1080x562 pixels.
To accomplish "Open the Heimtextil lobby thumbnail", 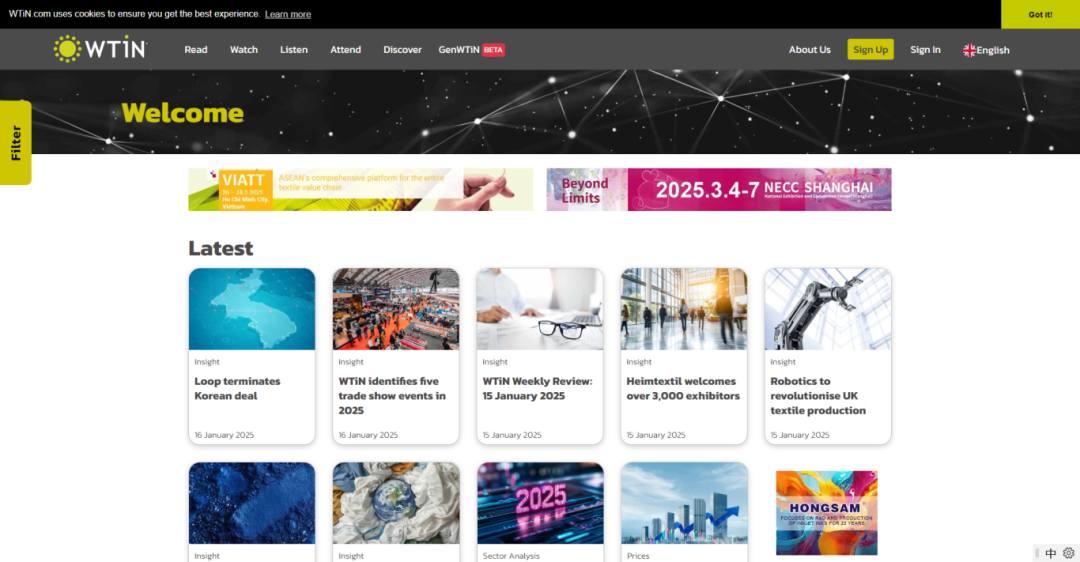I will pos(684,309).
